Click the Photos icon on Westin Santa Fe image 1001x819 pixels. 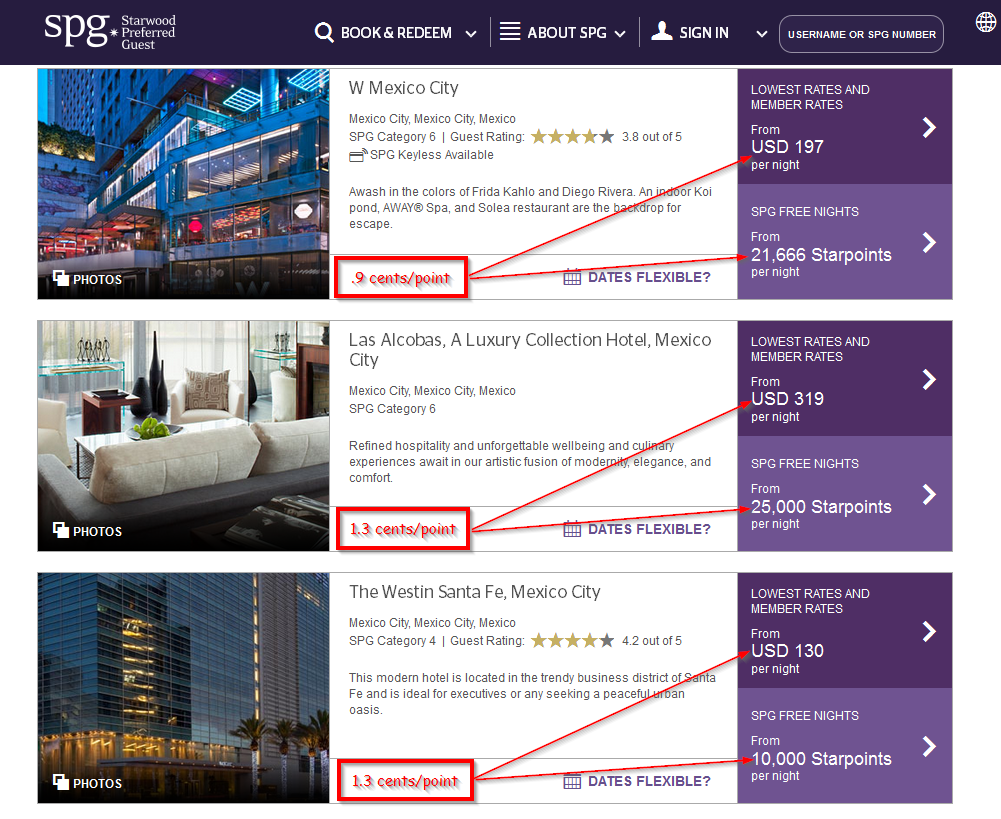point(61,782)
